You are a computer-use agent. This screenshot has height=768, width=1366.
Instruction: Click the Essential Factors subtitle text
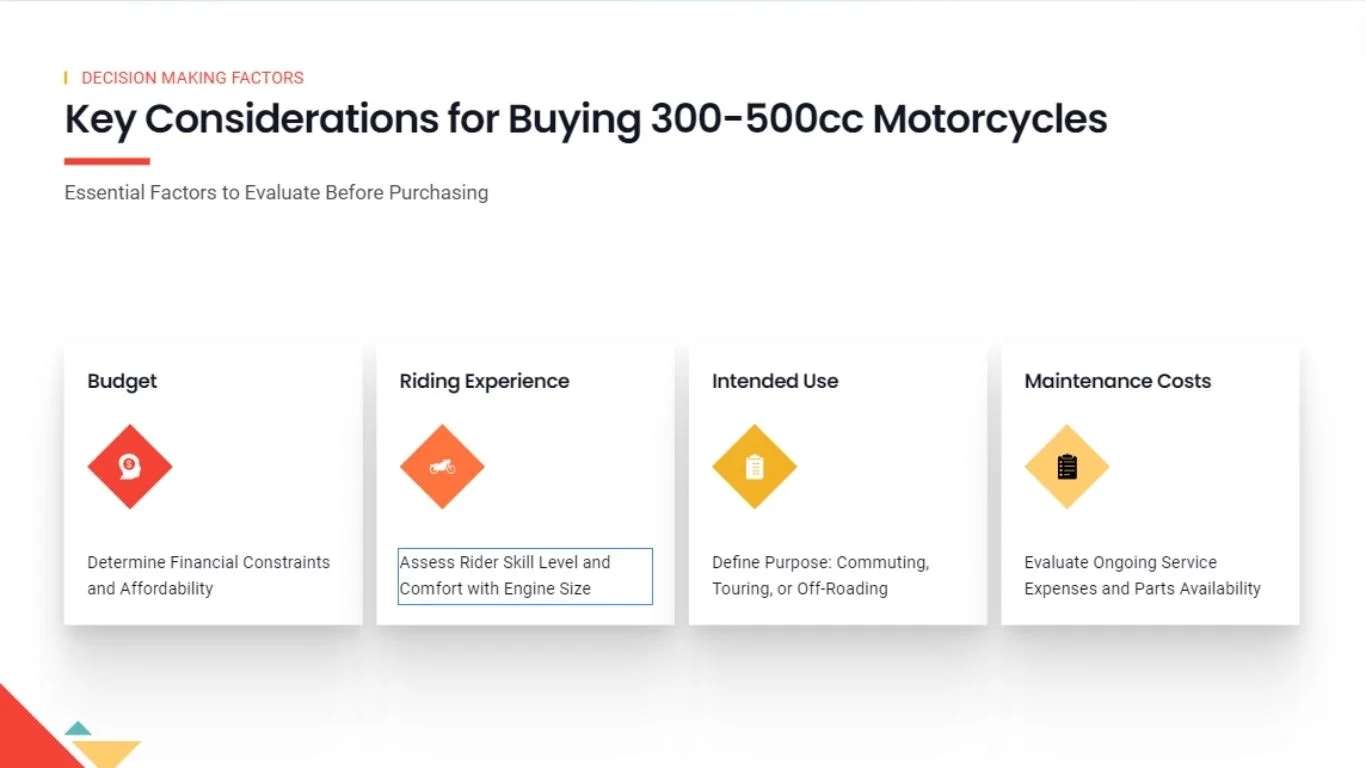[276, 192]
